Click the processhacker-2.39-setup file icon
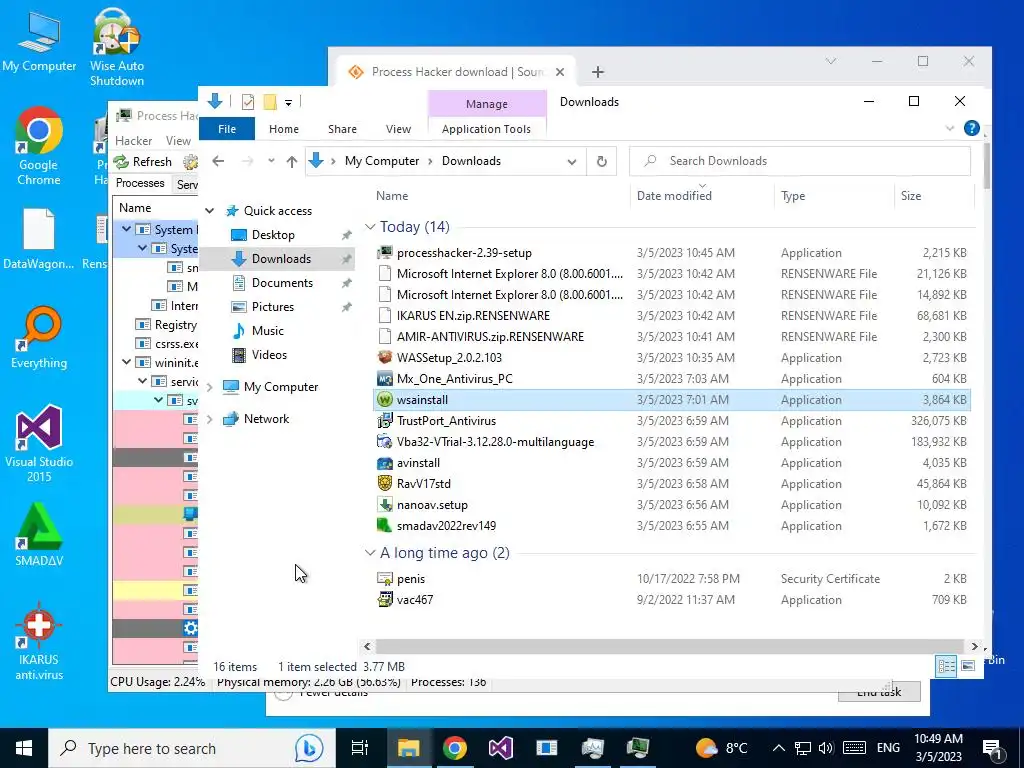Viewport: 1024px width, 768px height. 385,253
